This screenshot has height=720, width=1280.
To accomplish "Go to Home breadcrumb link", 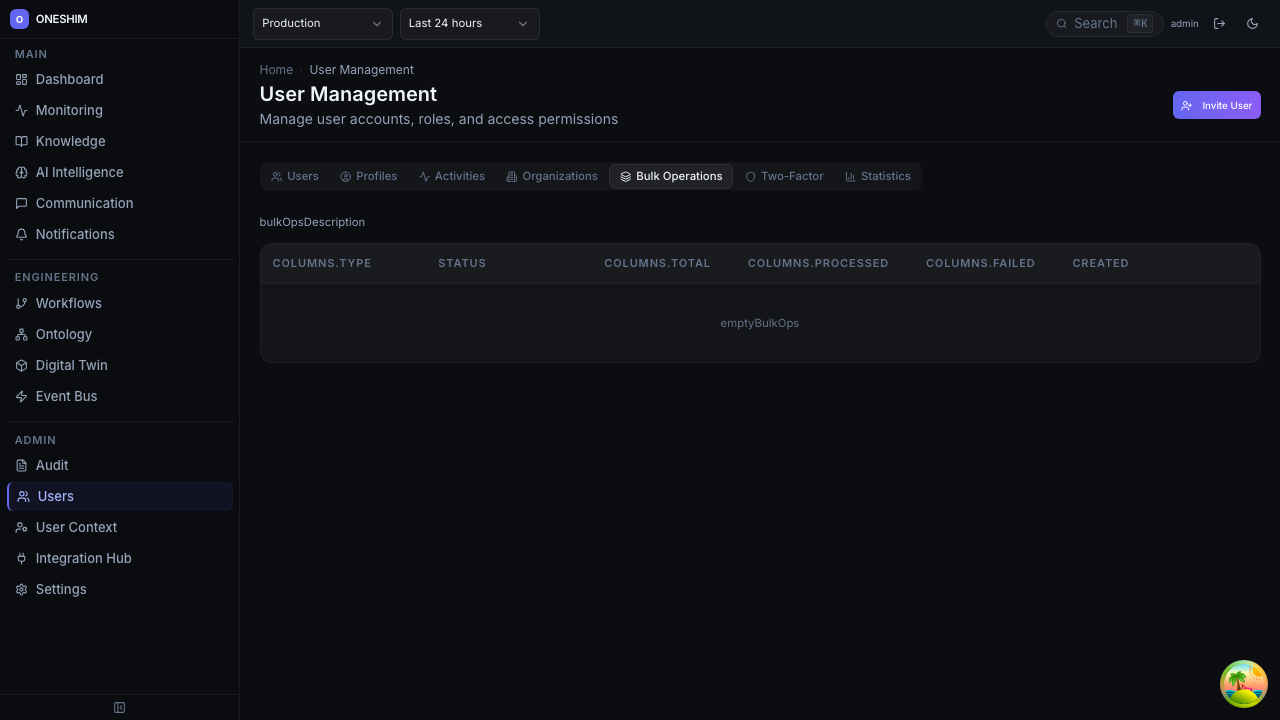I will coord(276,70).
